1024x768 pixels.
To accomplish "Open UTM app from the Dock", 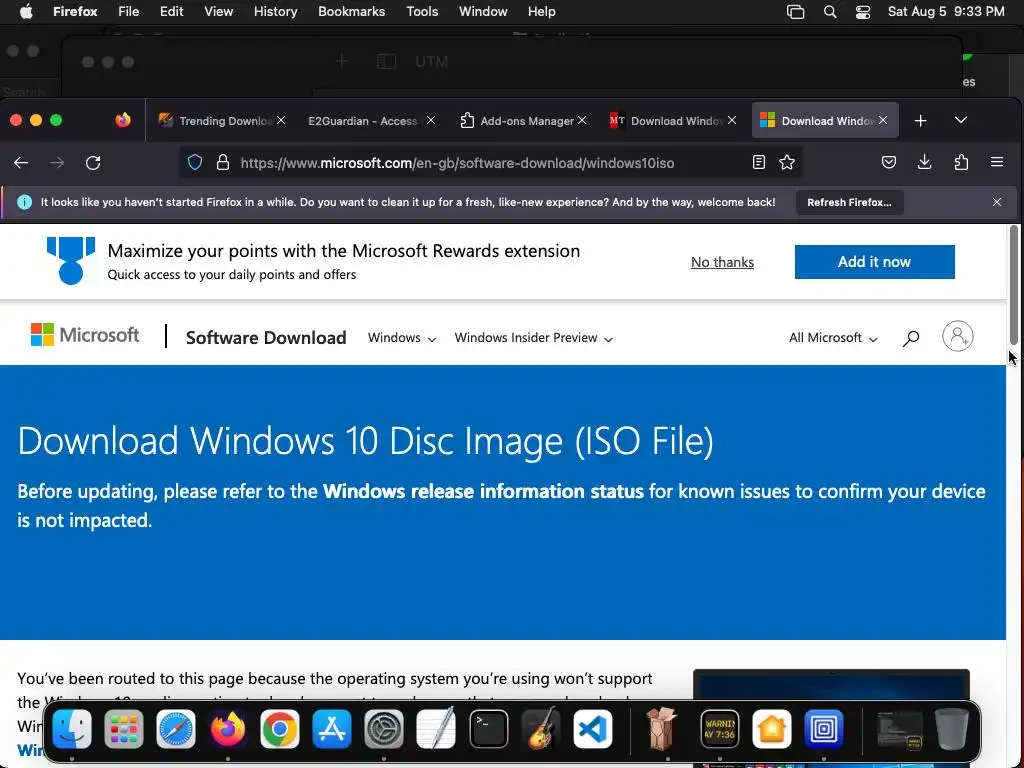I will 824,729.
